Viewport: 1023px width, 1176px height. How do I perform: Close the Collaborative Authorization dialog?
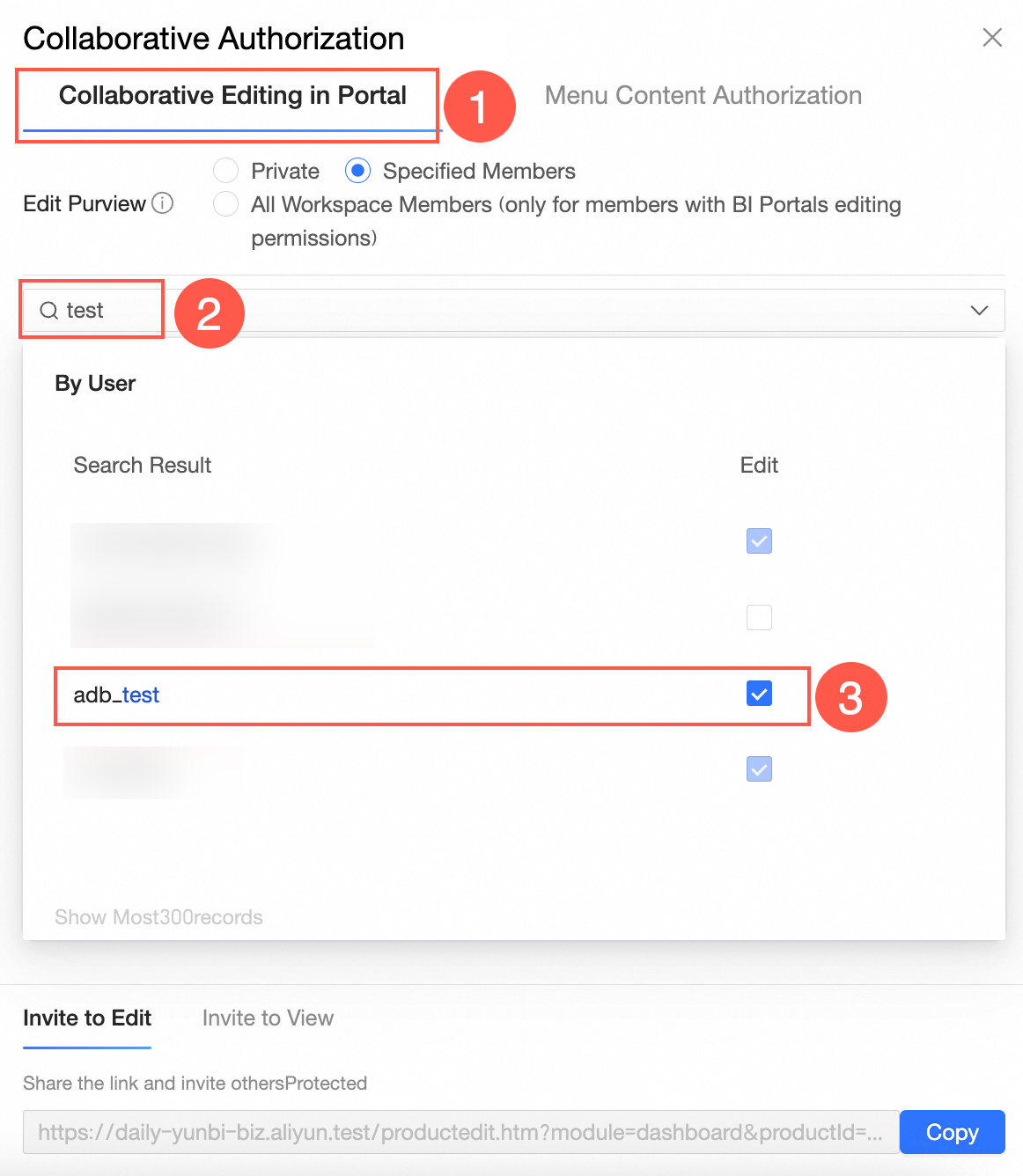point(992,38)
